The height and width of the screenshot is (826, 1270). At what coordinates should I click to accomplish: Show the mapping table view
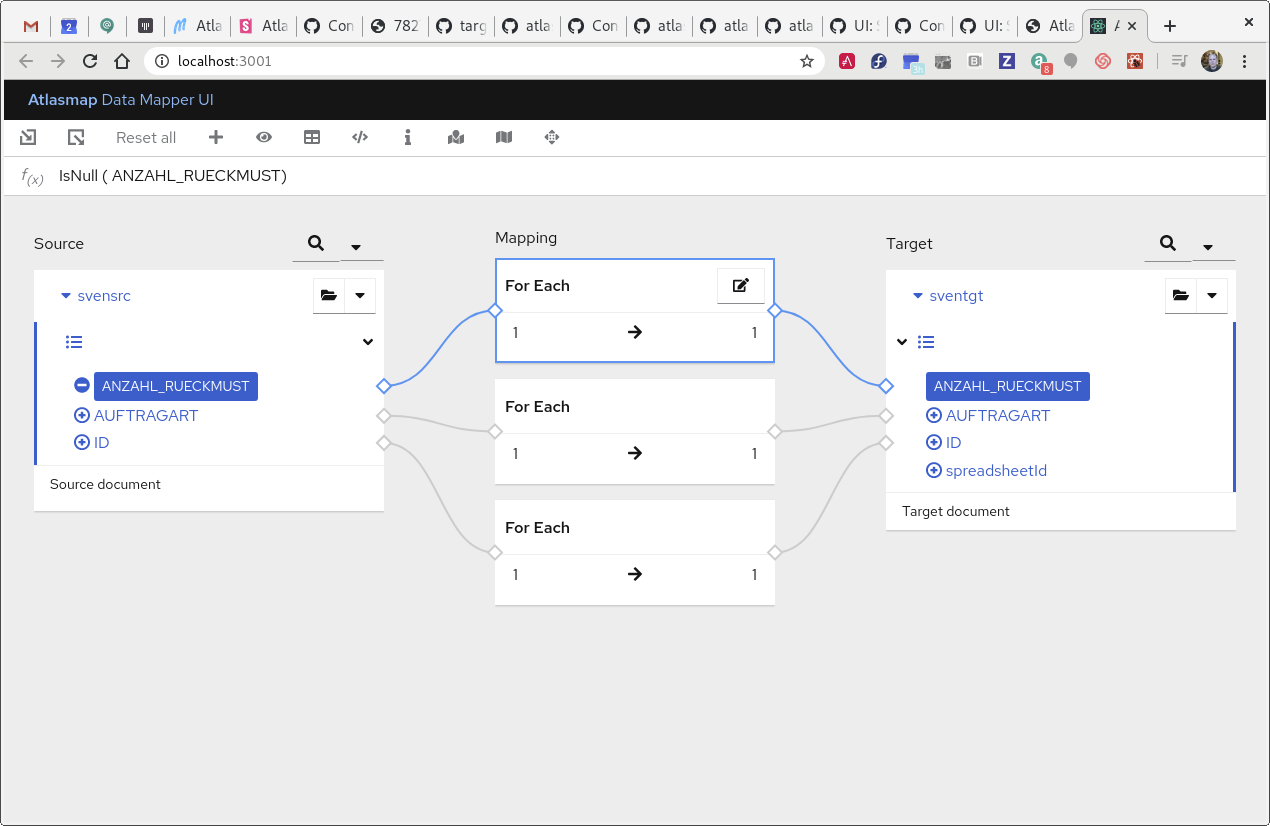click(x=312, y=137)
